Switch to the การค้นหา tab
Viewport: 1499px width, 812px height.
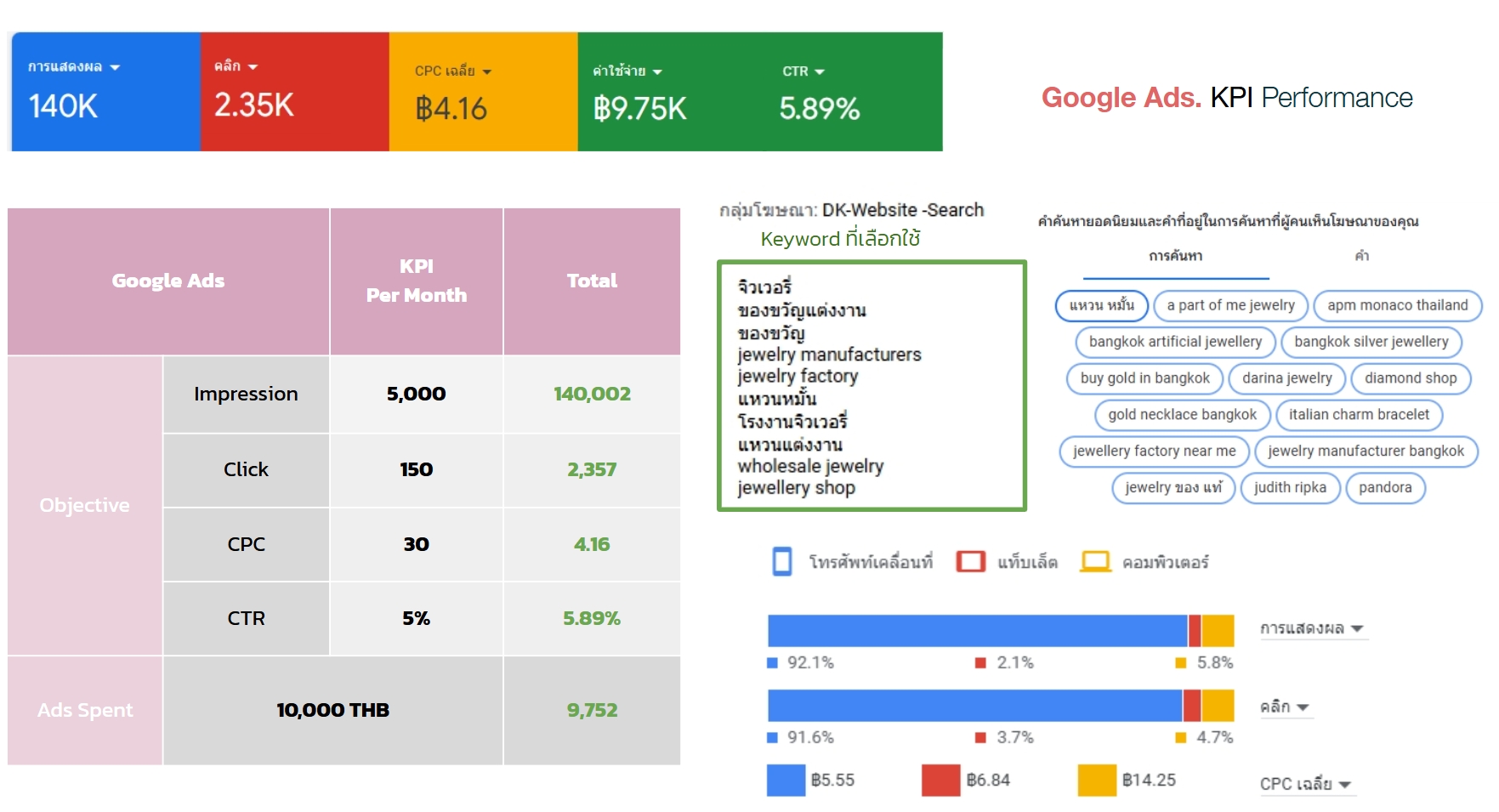[1175, 256]
